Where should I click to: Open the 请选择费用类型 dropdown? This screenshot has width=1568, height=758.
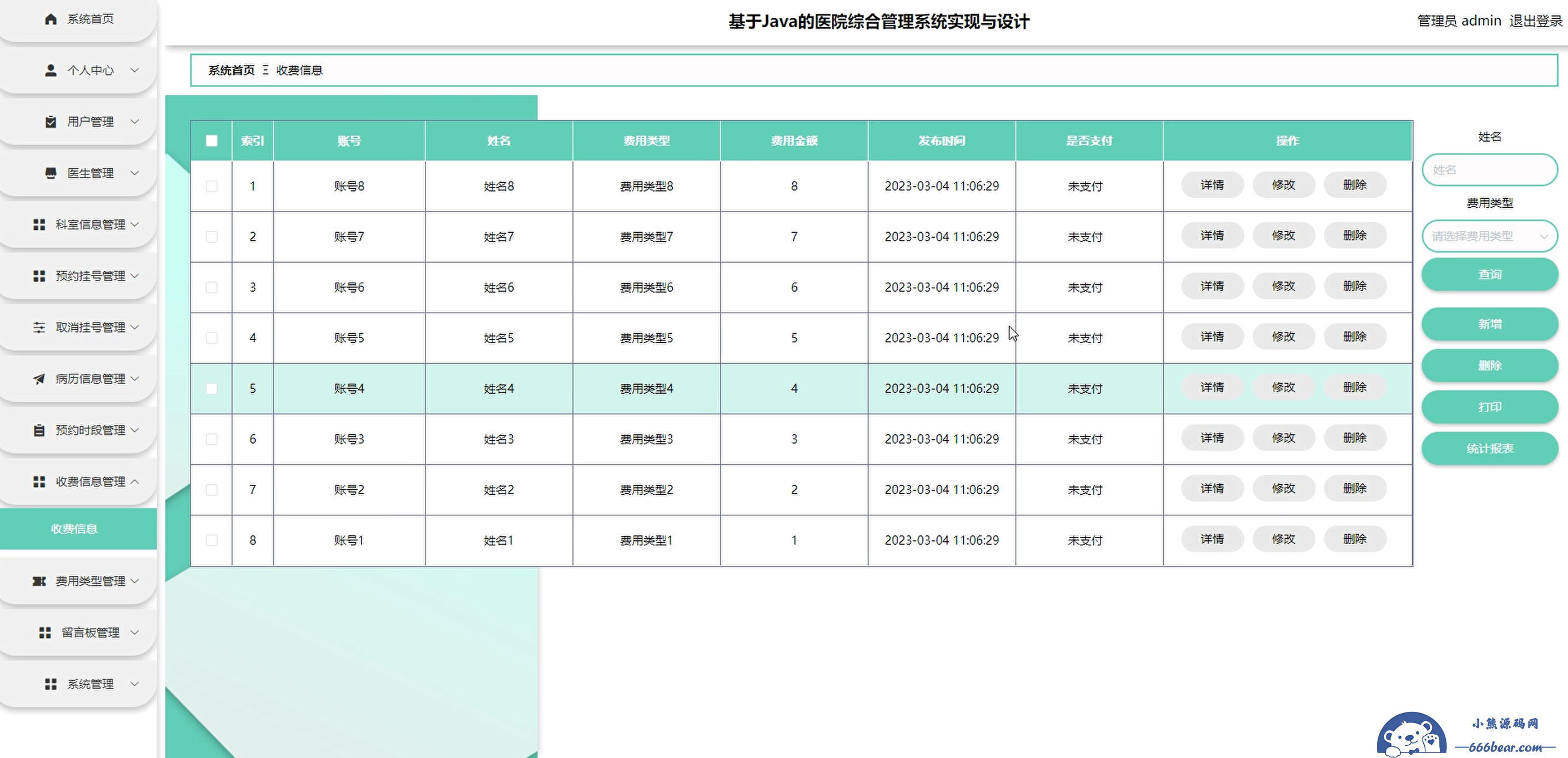(1490, 236)
